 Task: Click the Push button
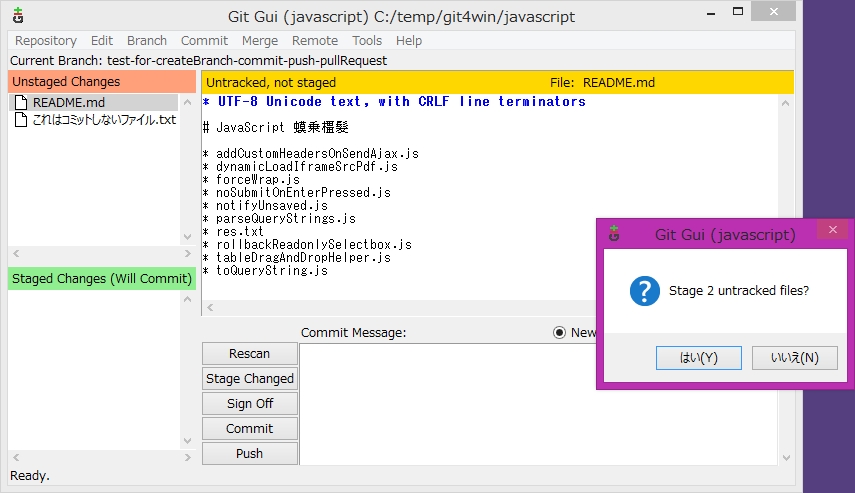(250, 454)
